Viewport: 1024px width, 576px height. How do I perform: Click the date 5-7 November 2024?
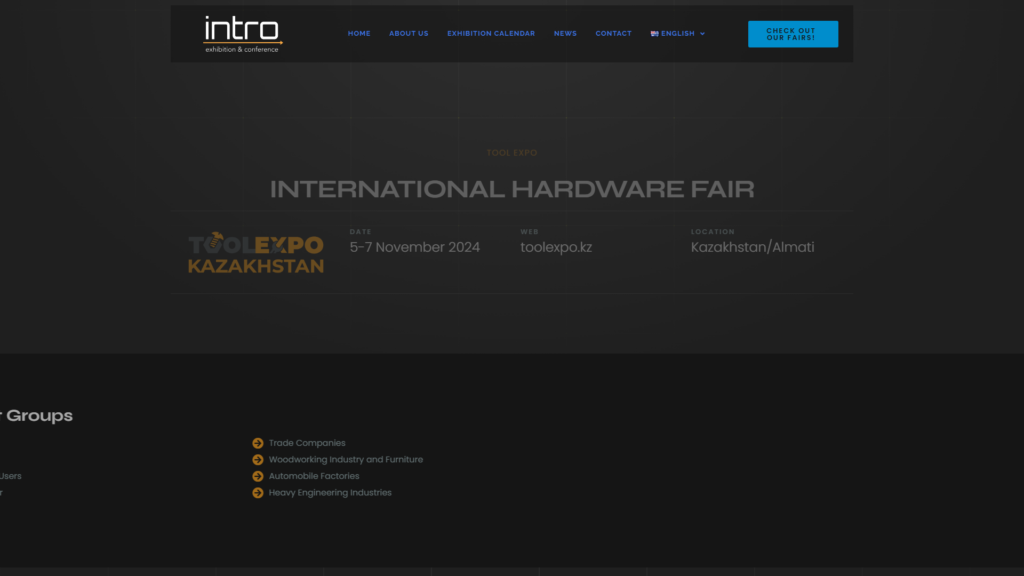415,248
